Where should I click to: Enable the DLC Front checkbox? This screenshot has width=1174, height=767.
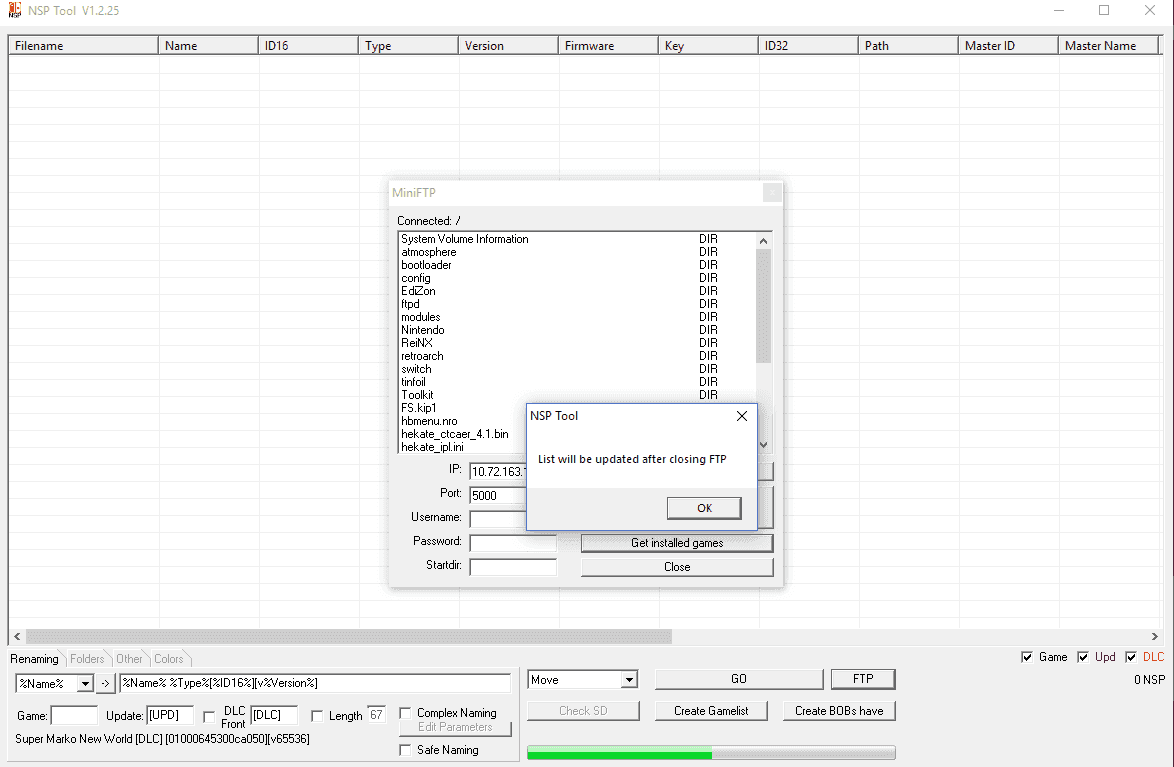[x=209, y=717]
